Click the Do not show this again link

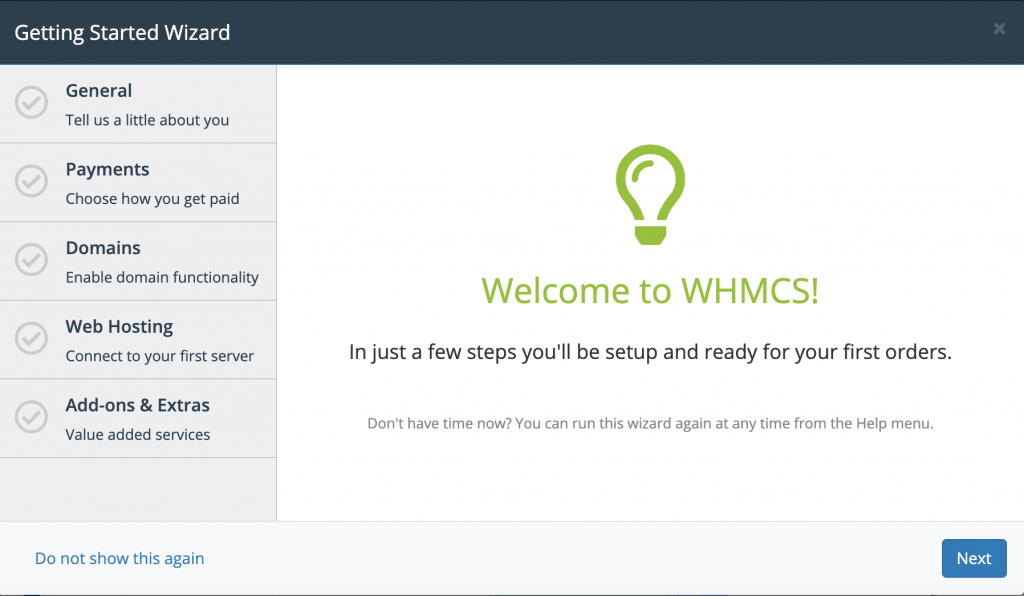[119, 558]
